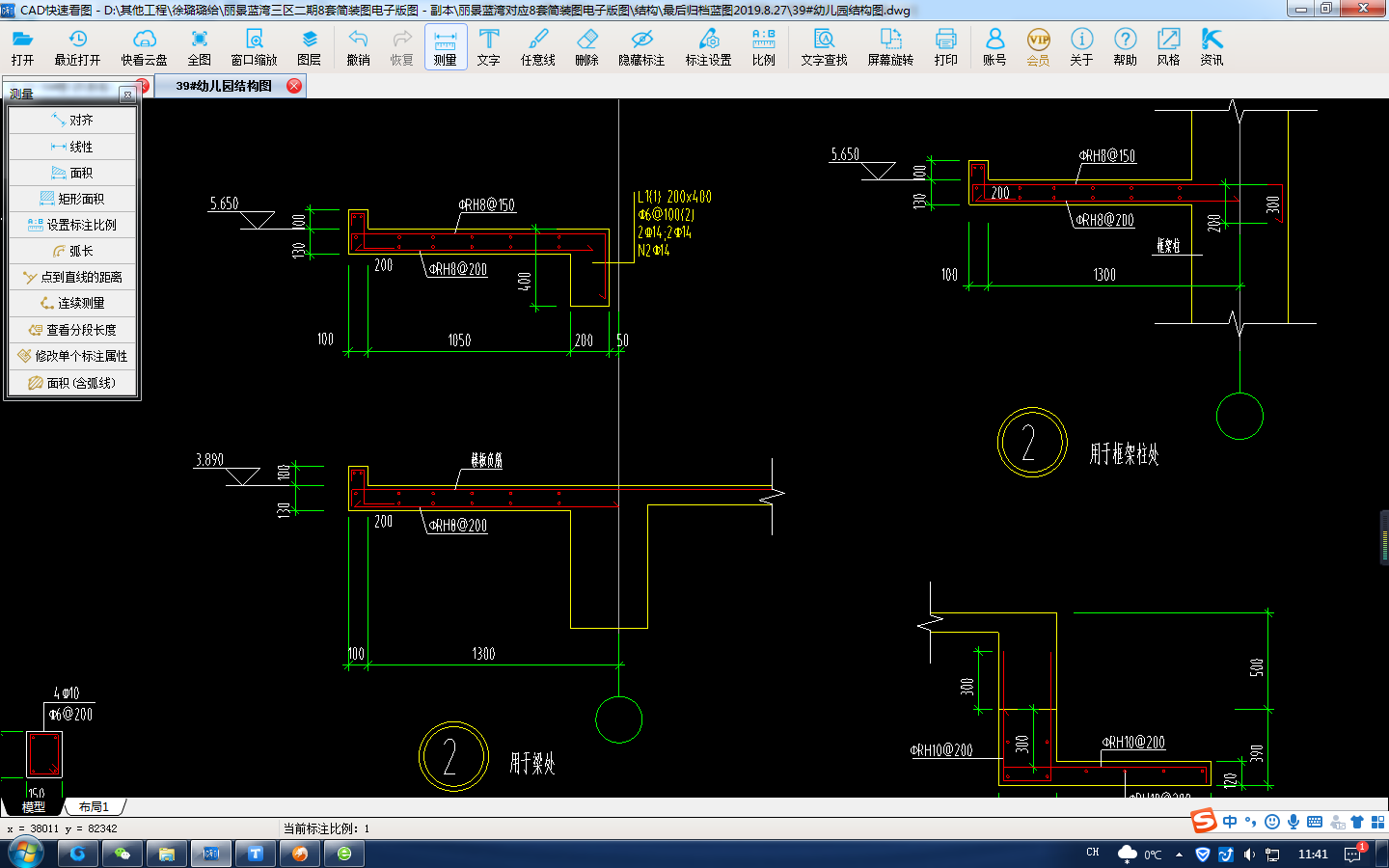The image size is (1389, 868).
Task: Choose 面积(含弧线) area with arcs
Action: click(72, 383)
